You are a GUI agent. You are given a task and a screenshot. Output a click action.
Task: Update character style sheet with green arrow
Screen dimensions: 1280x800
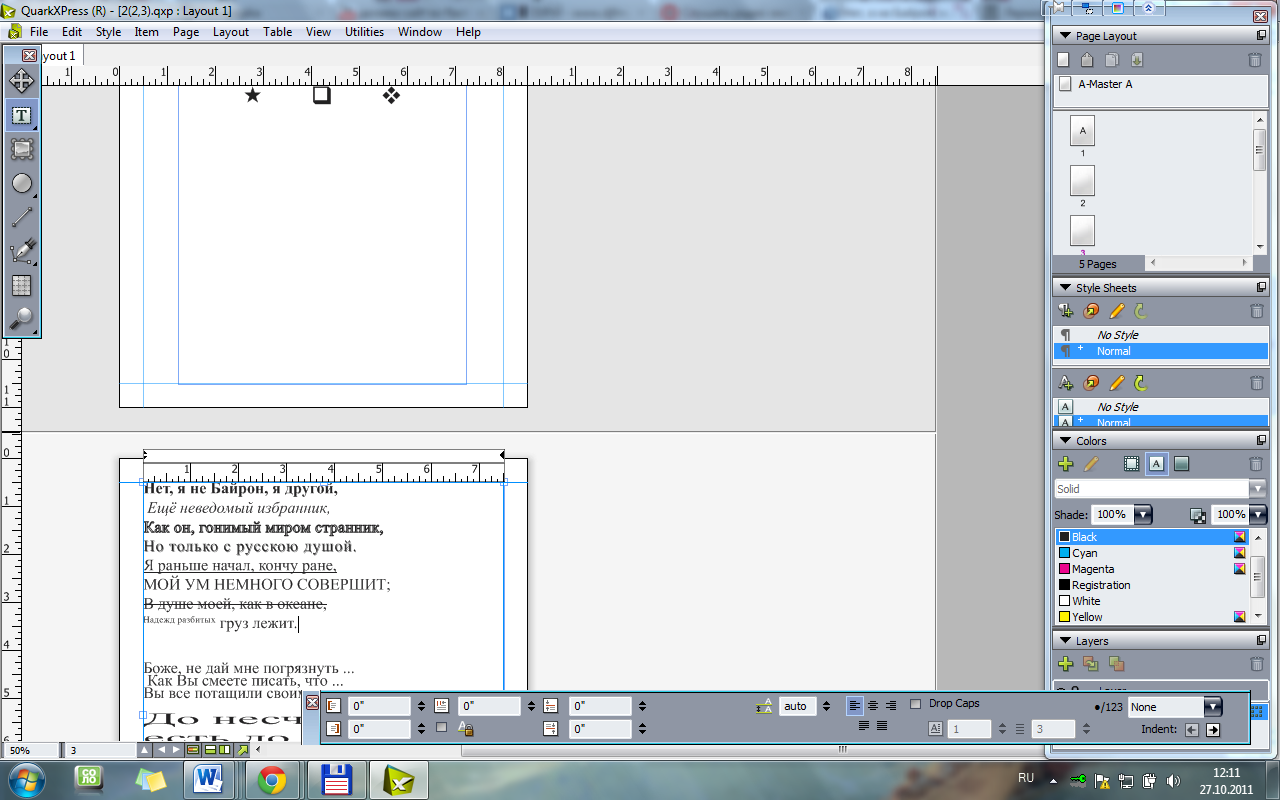[x=1140, y=383]
